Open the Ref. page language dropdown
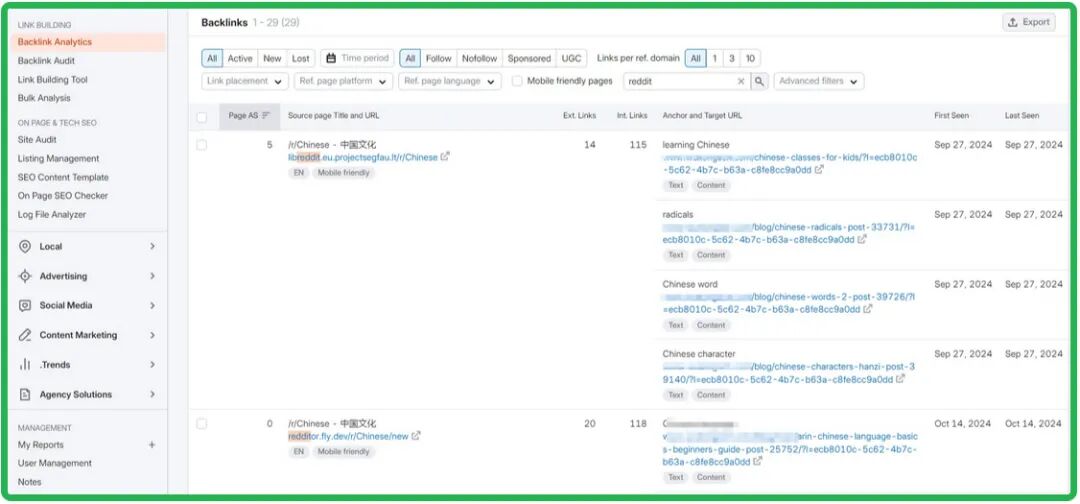Image resolution: width=1080 pixels, height=504 pixels. 449,82
